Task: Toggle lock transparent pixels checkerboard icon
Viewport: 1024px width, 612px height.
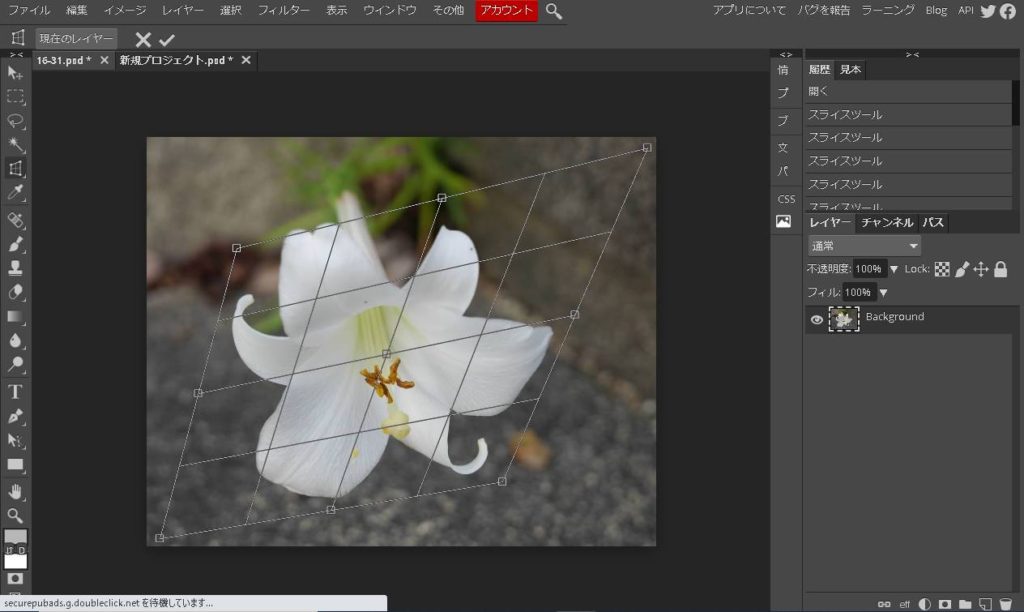Action: 942,269
